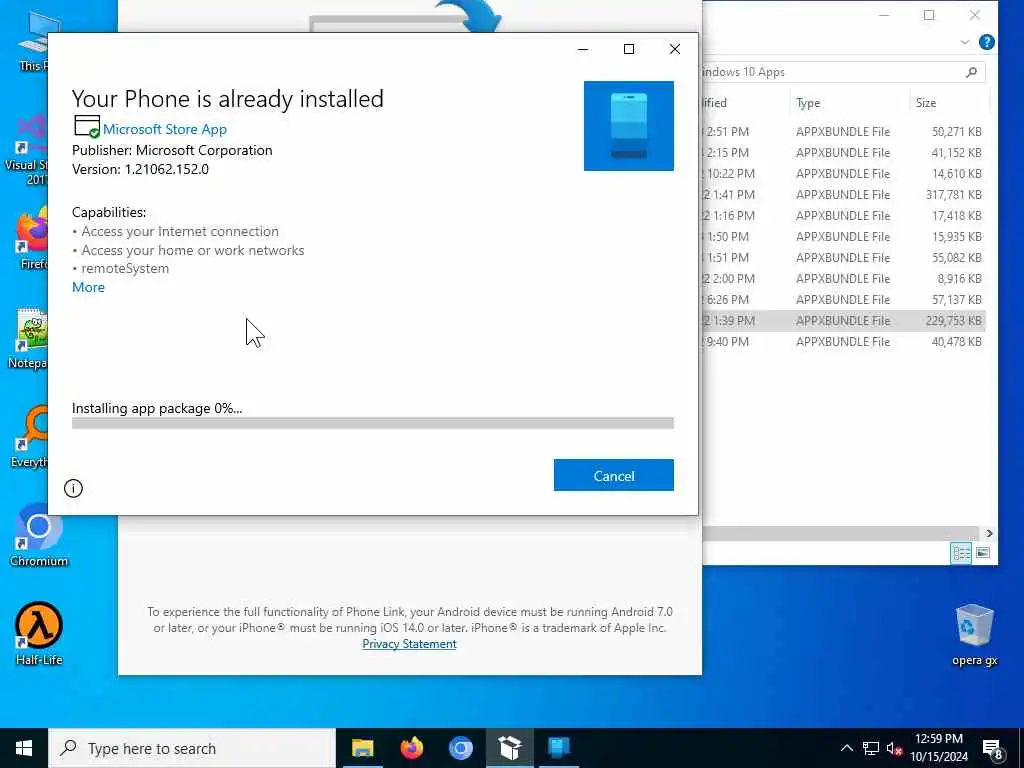Screen dimensions: 1024x768
Task: Select the file sized 15,935 KB
Action: (844, 236)
